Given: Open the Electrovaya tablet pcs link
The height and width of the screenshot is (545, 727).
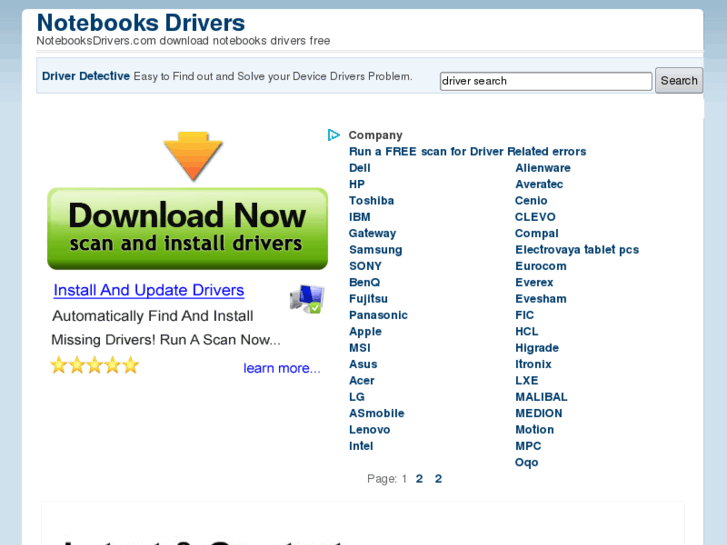Looking at the screenshot, I should 577,250.
